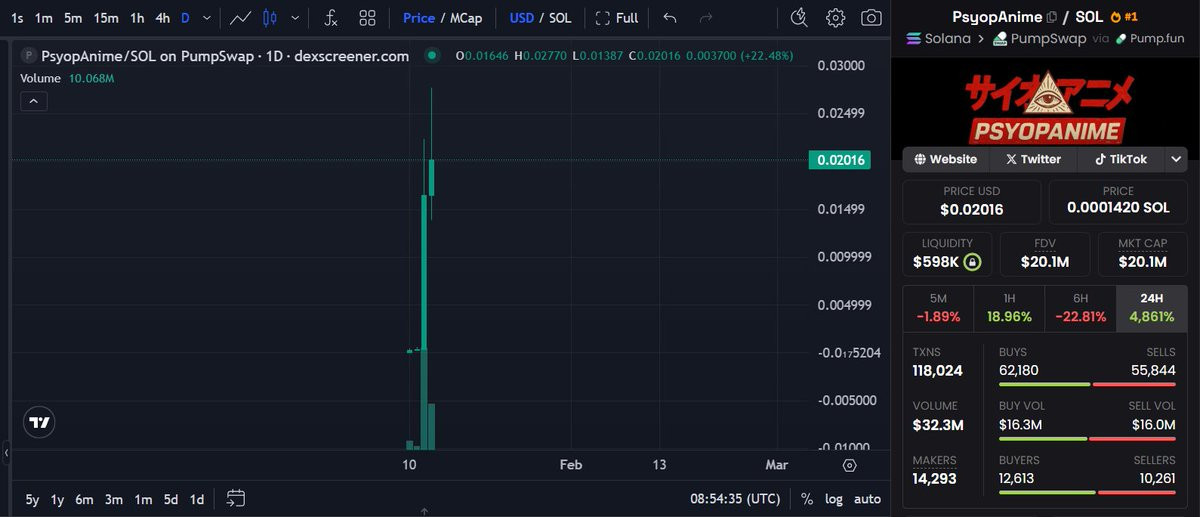Click the liquidity lock icon
The height and width of the screenshot is (517, 1200).
(972, 262)
